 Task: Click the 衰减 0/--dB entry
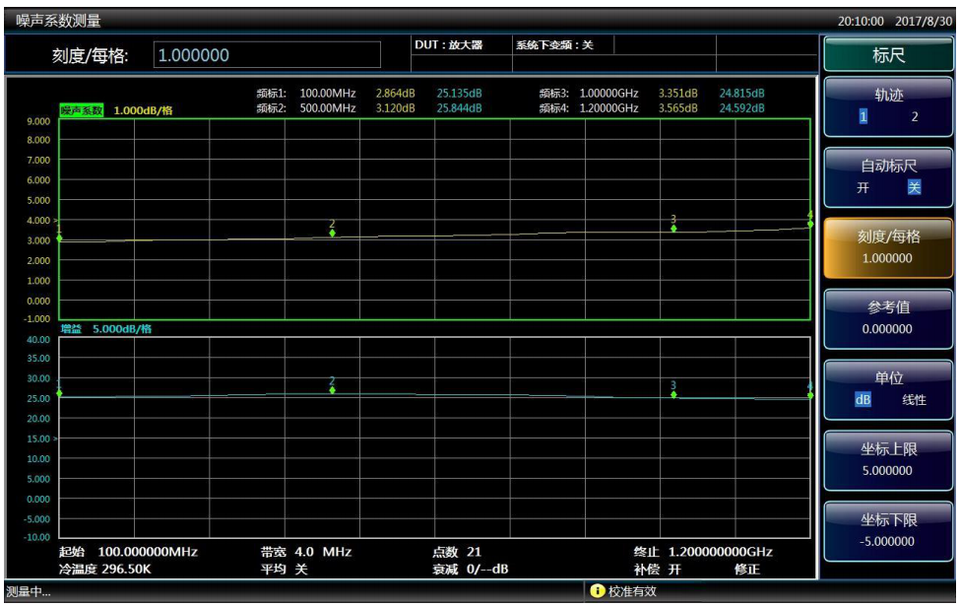pos(470,569)
